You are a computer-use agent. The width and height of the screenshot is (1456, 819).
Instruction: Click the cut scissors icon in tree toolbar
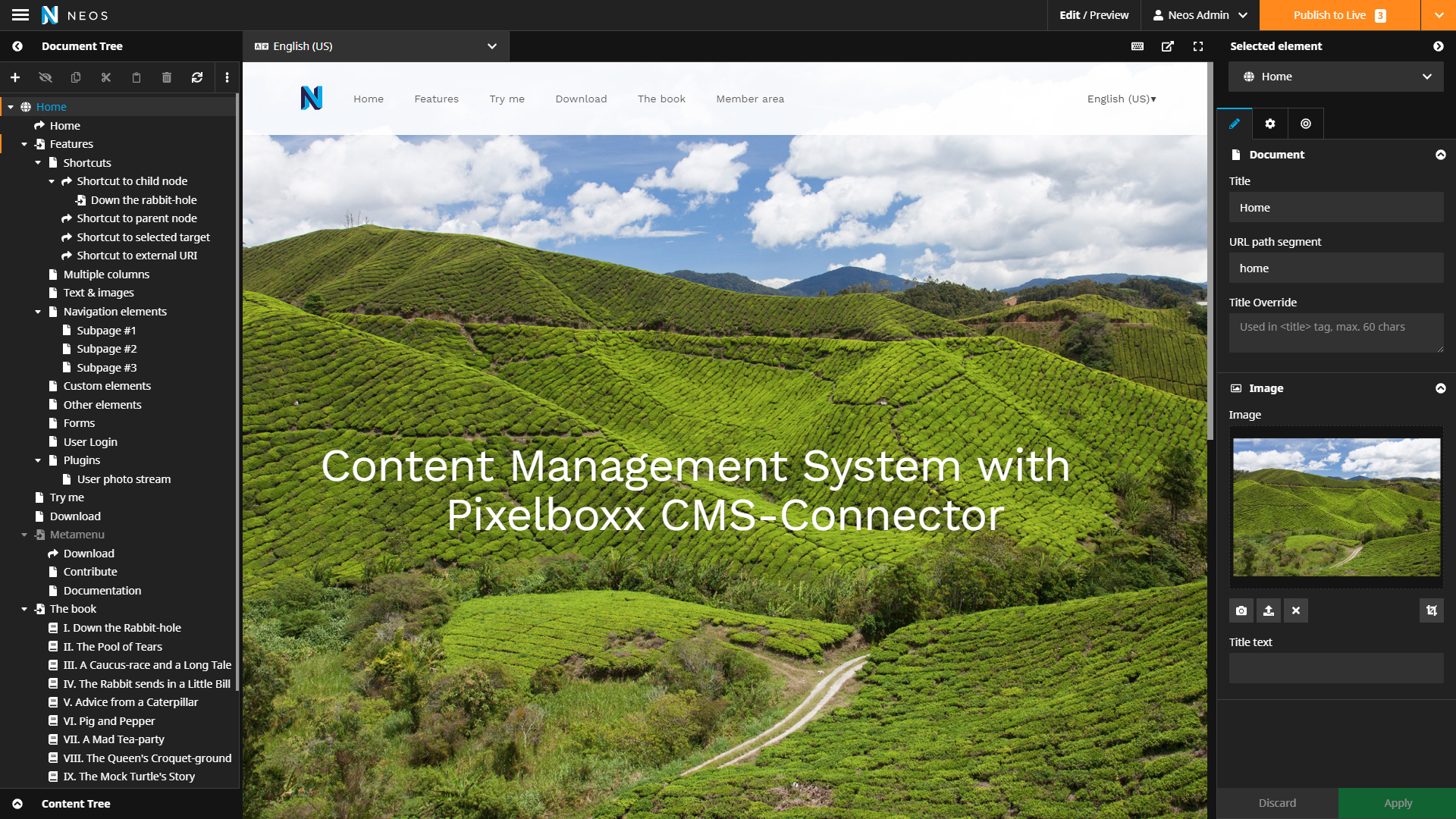106,77
